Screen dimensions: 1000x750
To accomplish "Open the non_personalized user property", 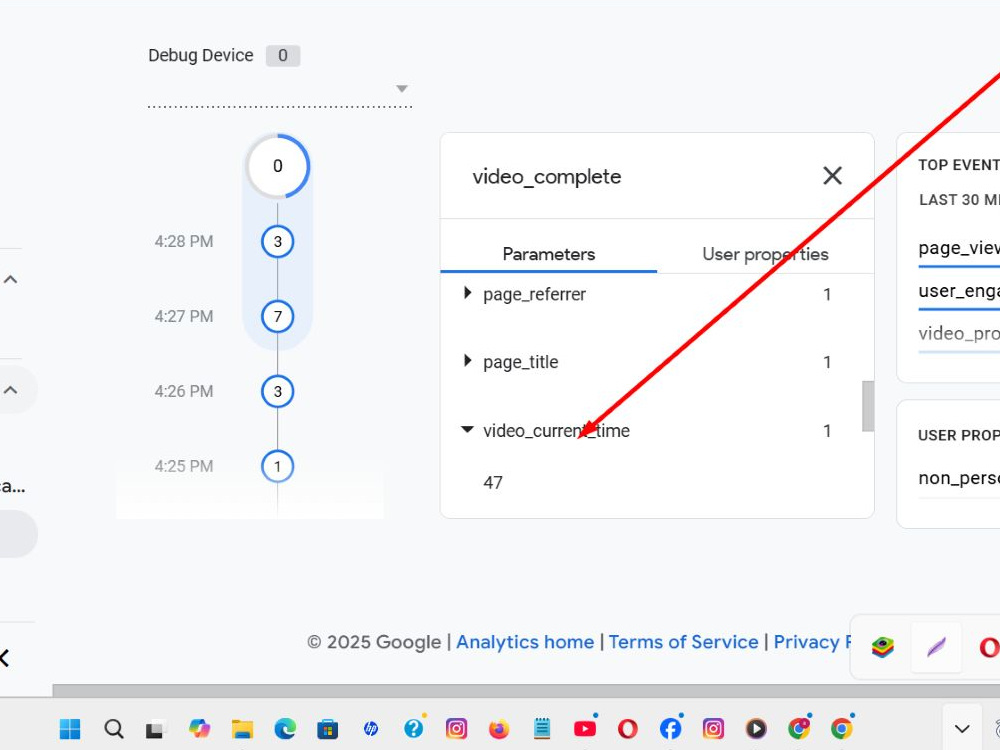I will click(959, 478).
